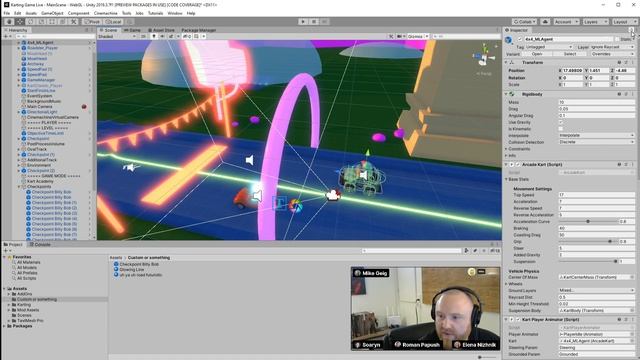Switch to the Game tab
Viewport: 640px width, 360px height.
[132, 30]
